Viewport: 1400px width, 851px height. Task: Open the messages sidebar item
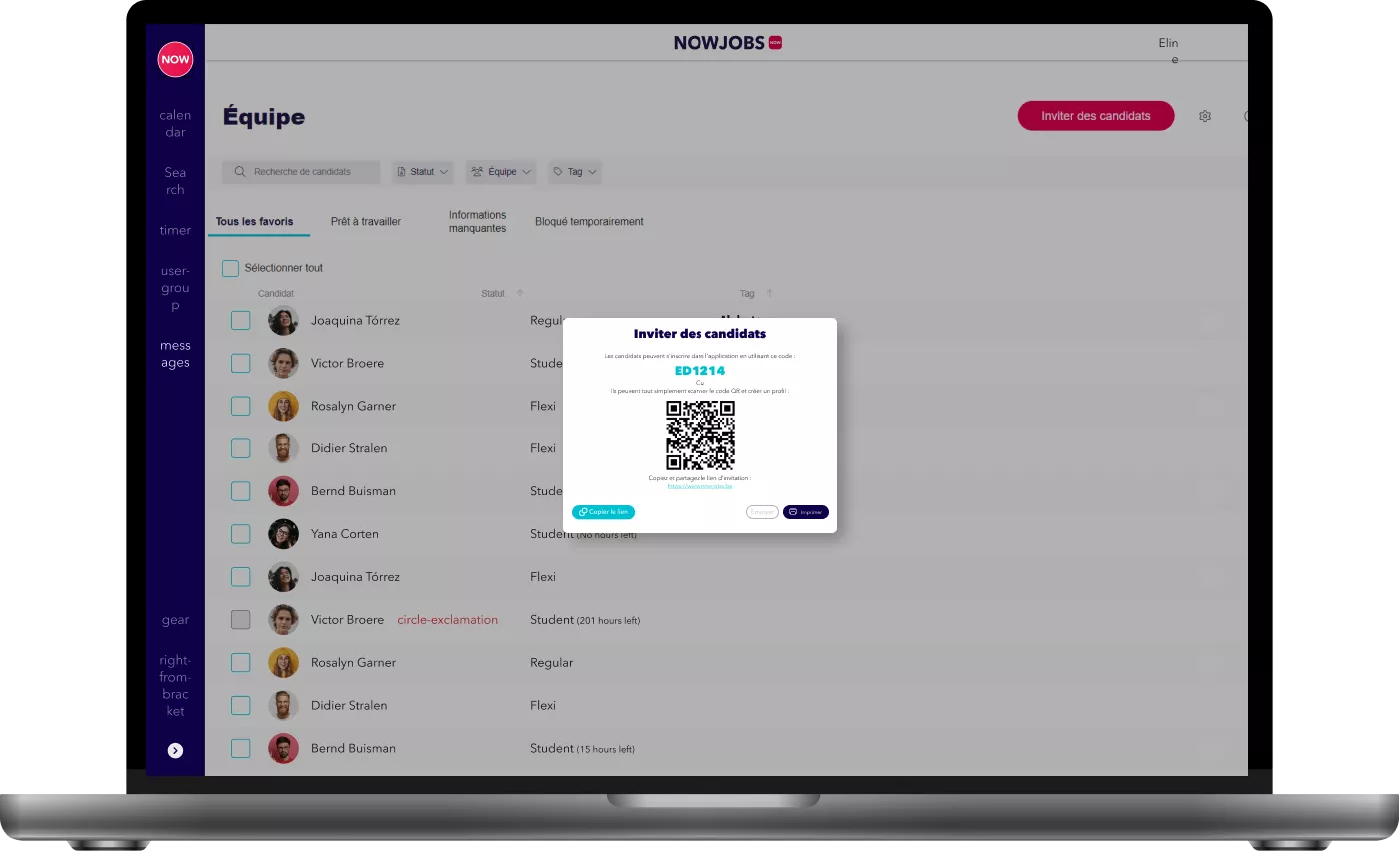[x=175, y=354]
